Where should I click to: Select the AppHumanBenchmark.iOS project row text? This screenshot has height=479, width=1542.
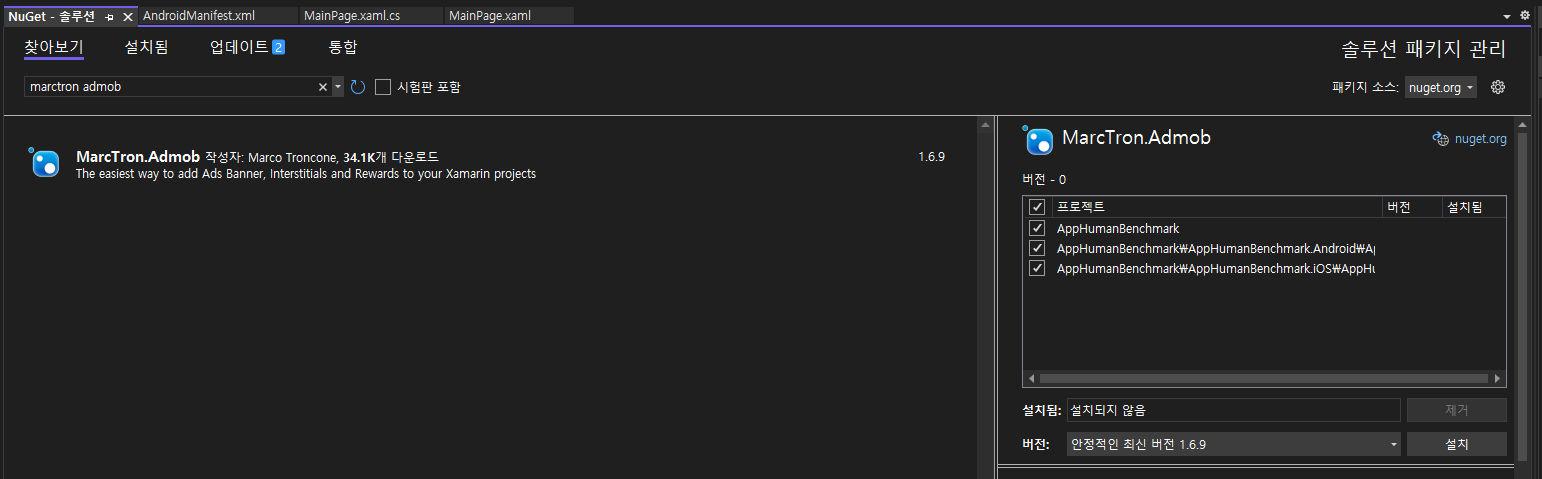(x=1216, y=268)
